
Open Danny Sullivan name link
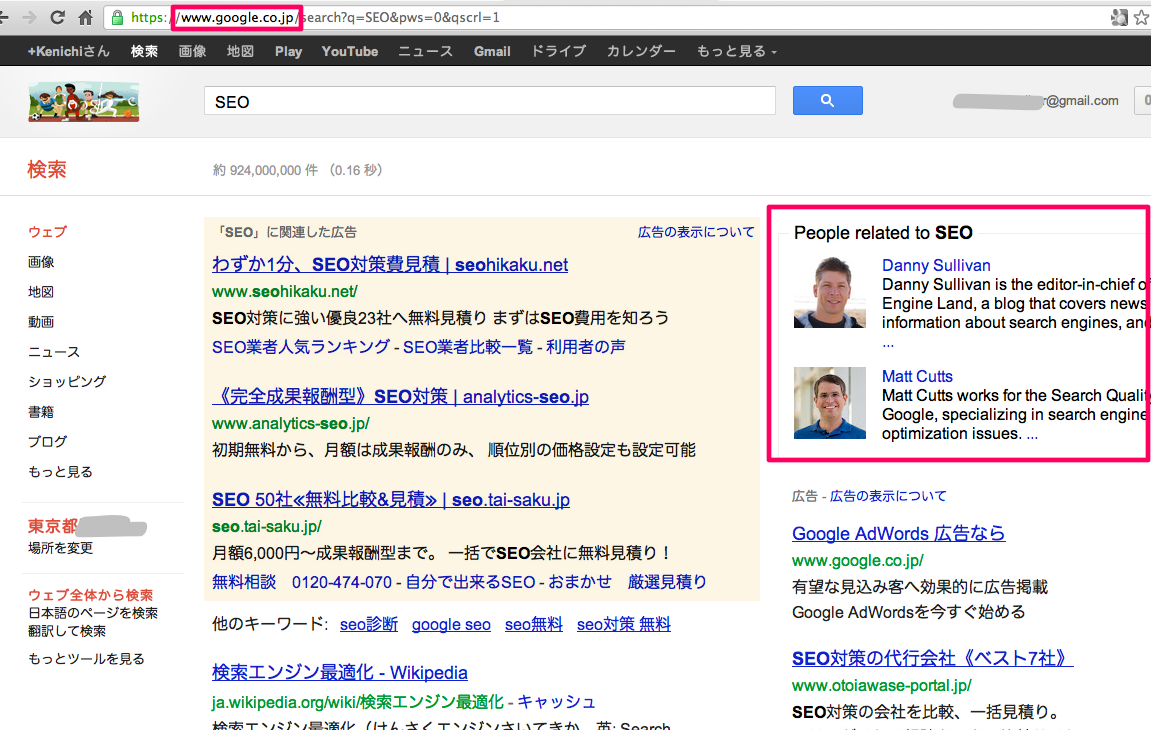936,265
